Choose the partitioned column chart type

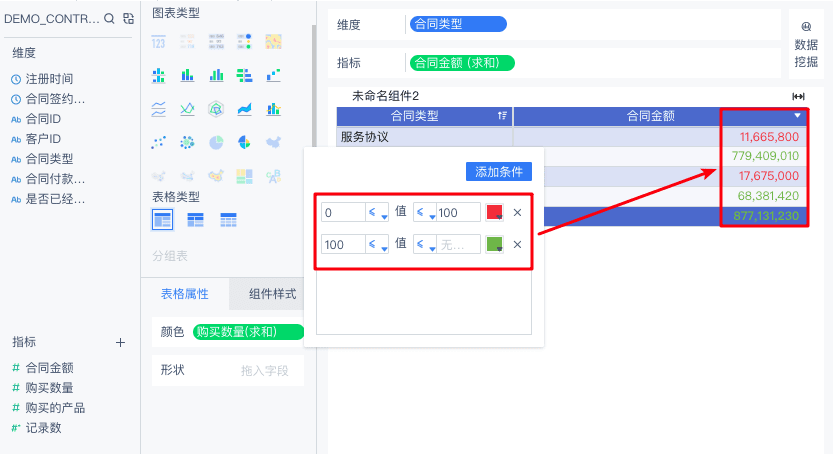pos(158,75)
